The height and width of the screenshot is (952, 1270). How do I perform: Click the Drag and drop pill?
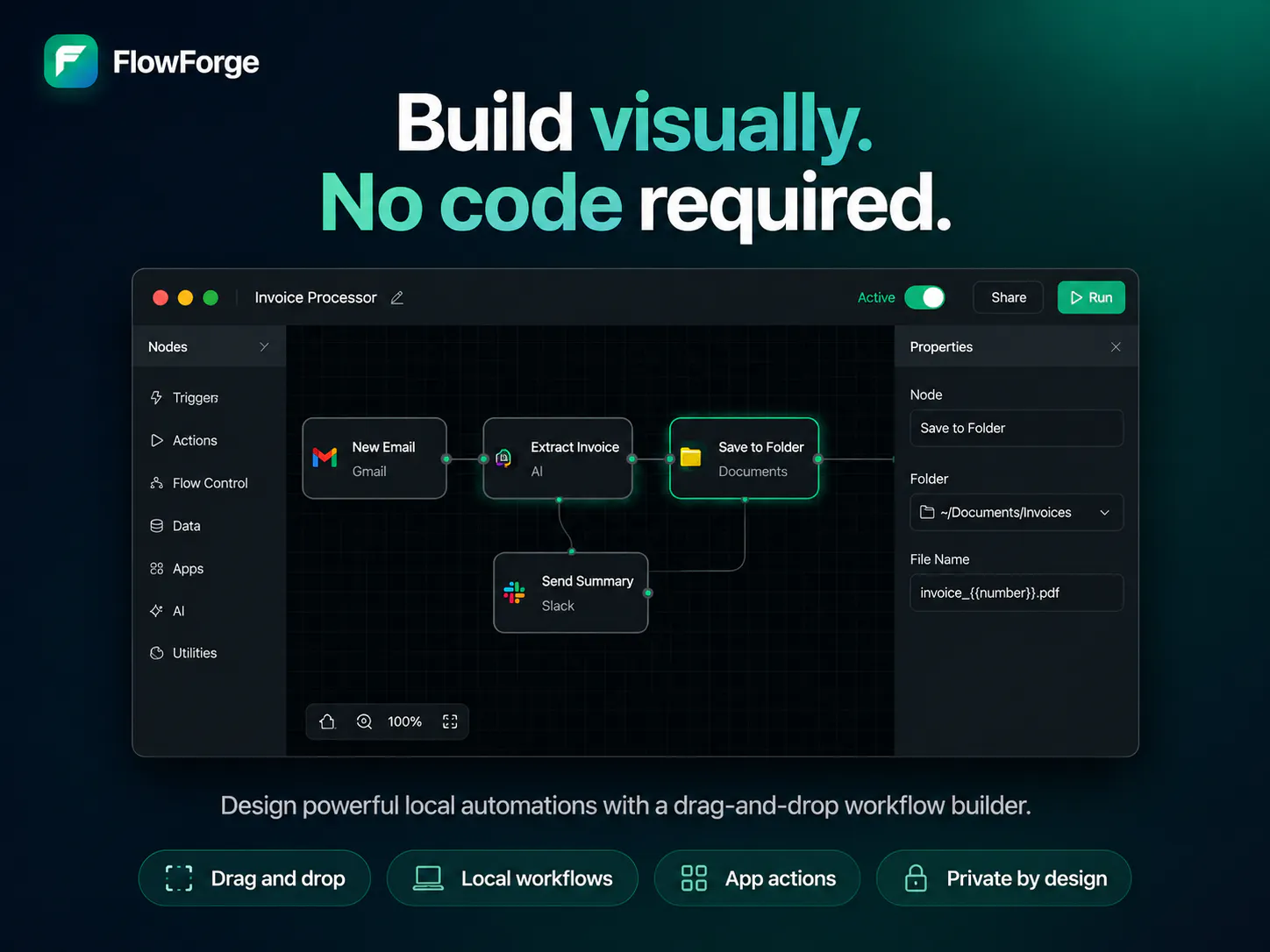(254, 878)
